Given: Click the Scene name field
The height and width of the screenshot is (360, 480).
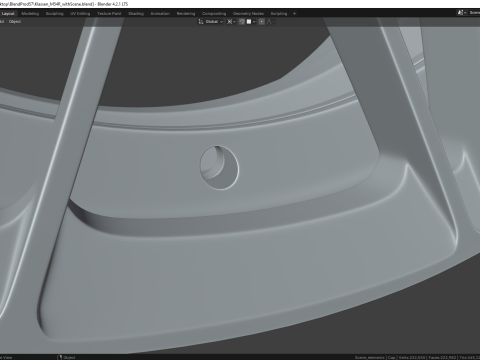Looking at the screenshot, I should click(x=474, y=13).
